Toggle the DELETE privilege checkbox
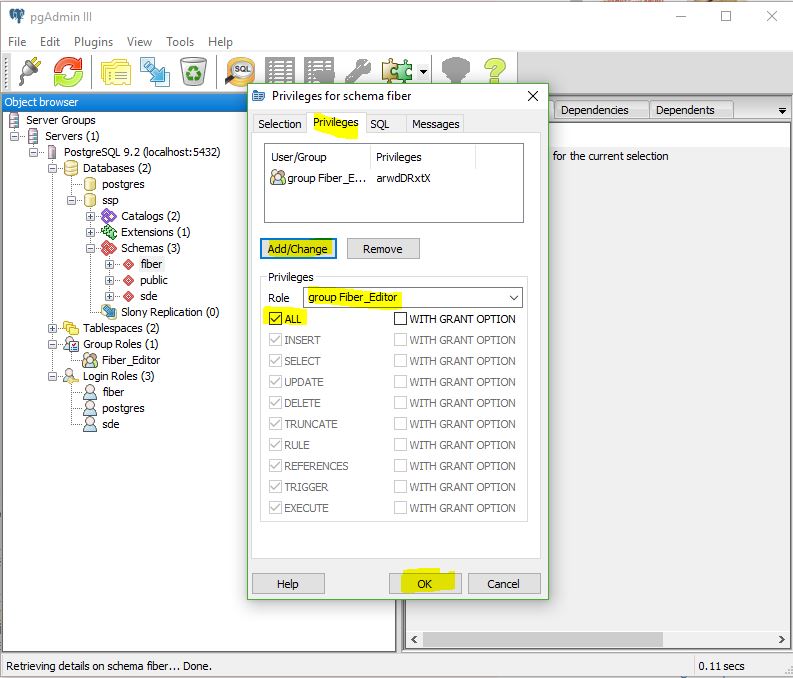The image size is (793, 678). [275, 403]
